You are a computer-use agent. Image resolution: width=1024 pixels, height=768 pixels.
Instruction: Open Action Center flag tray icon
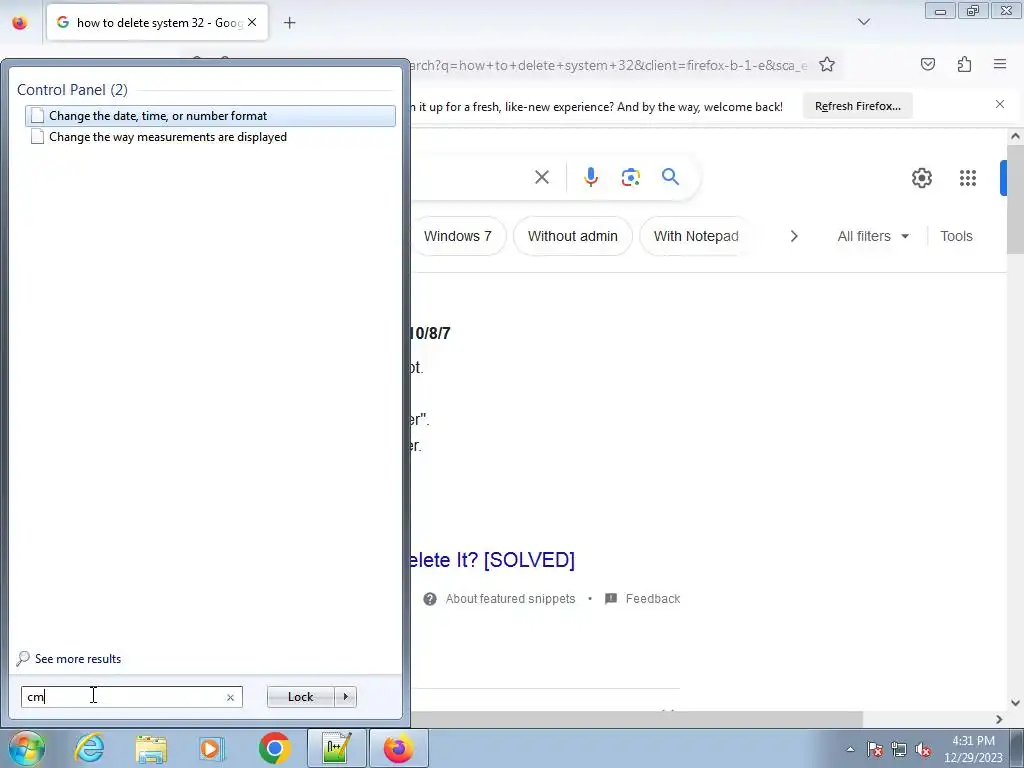875,749
